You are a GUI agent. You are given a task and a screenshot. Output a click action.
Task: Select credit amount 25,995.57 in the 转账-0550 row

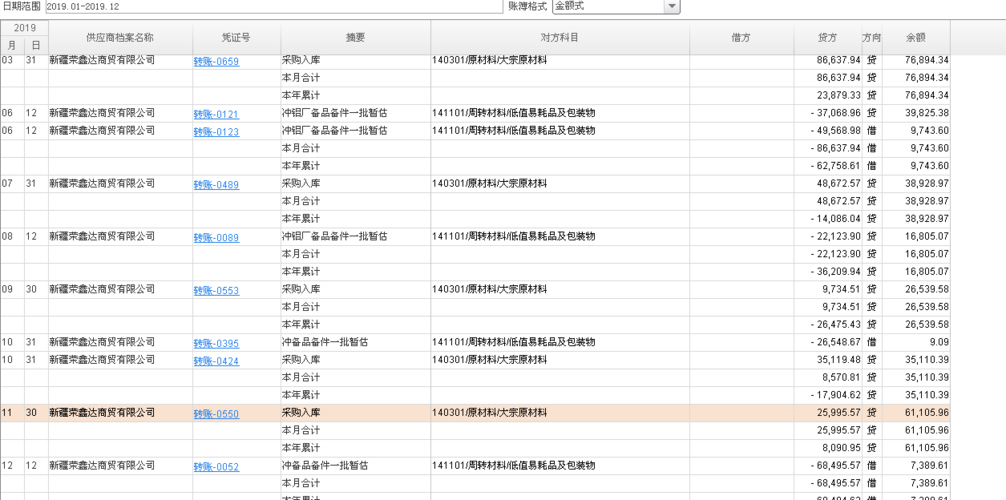[838, 413]
